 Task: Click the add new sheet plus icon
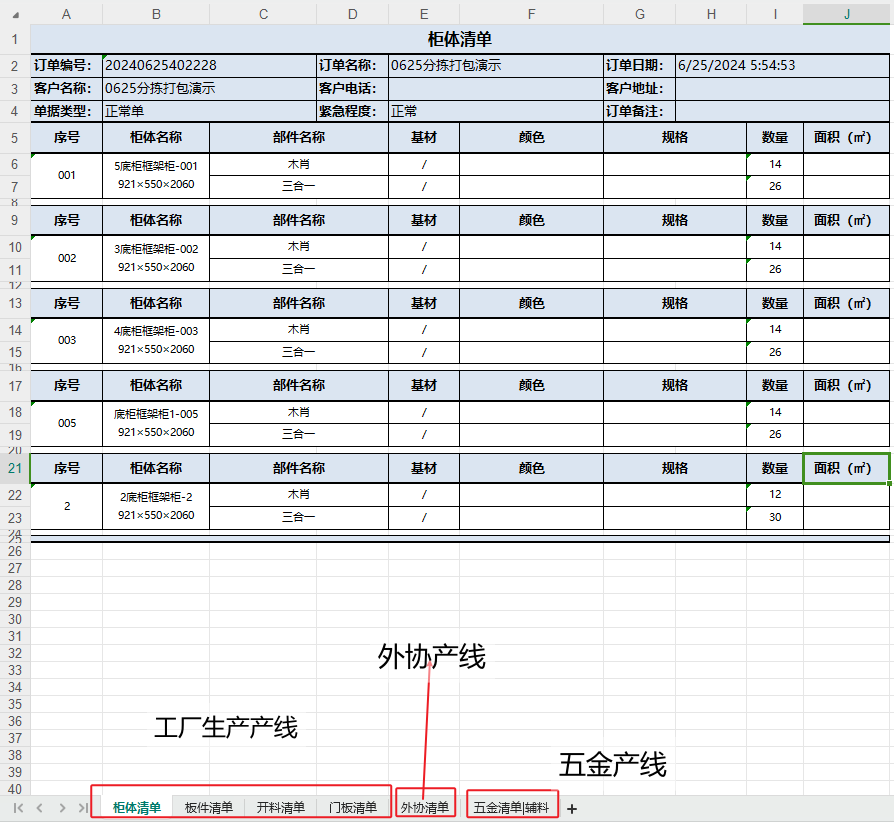(572, 808)
